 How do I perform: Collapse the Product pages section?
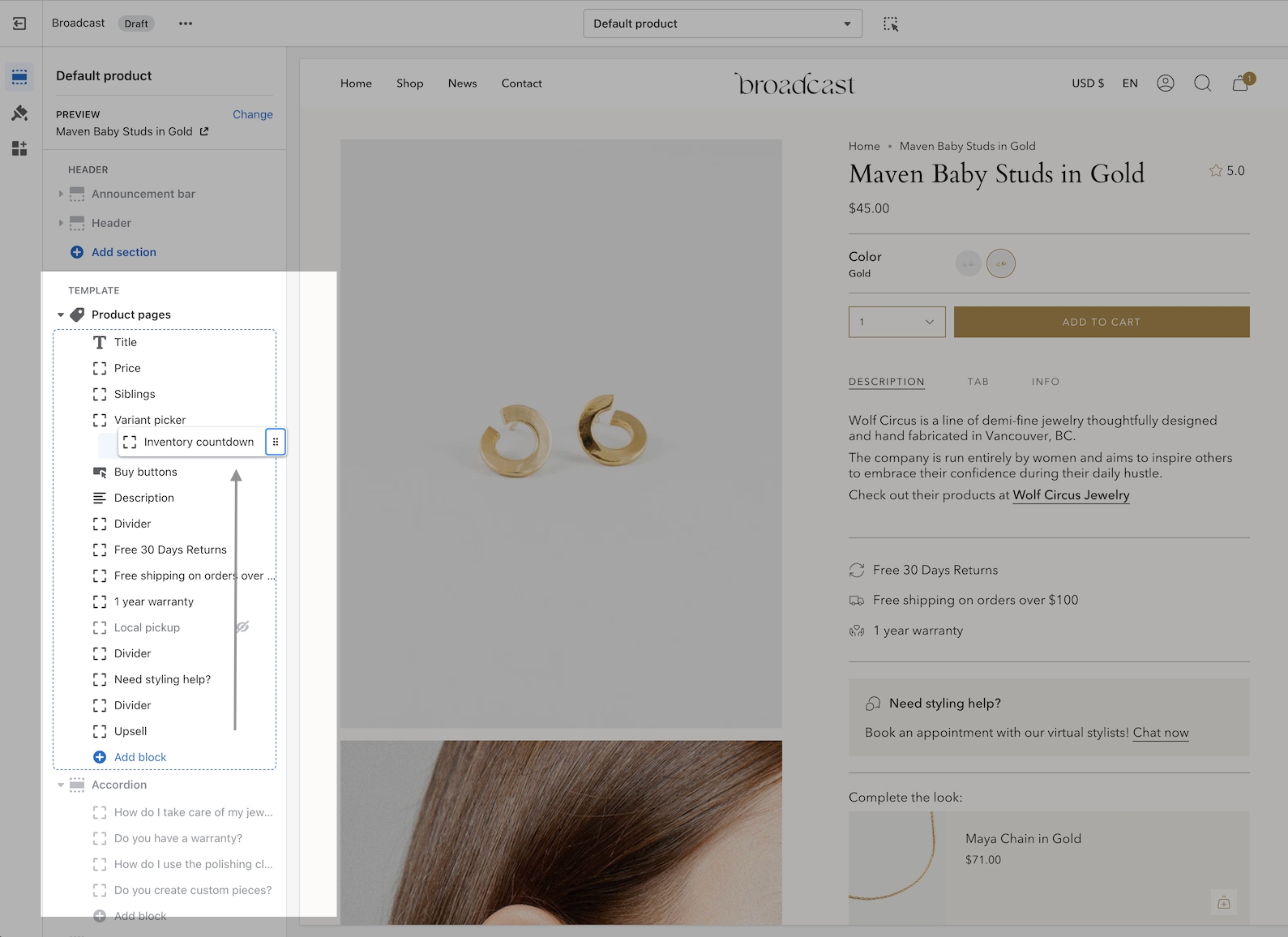tap(61, 314)
